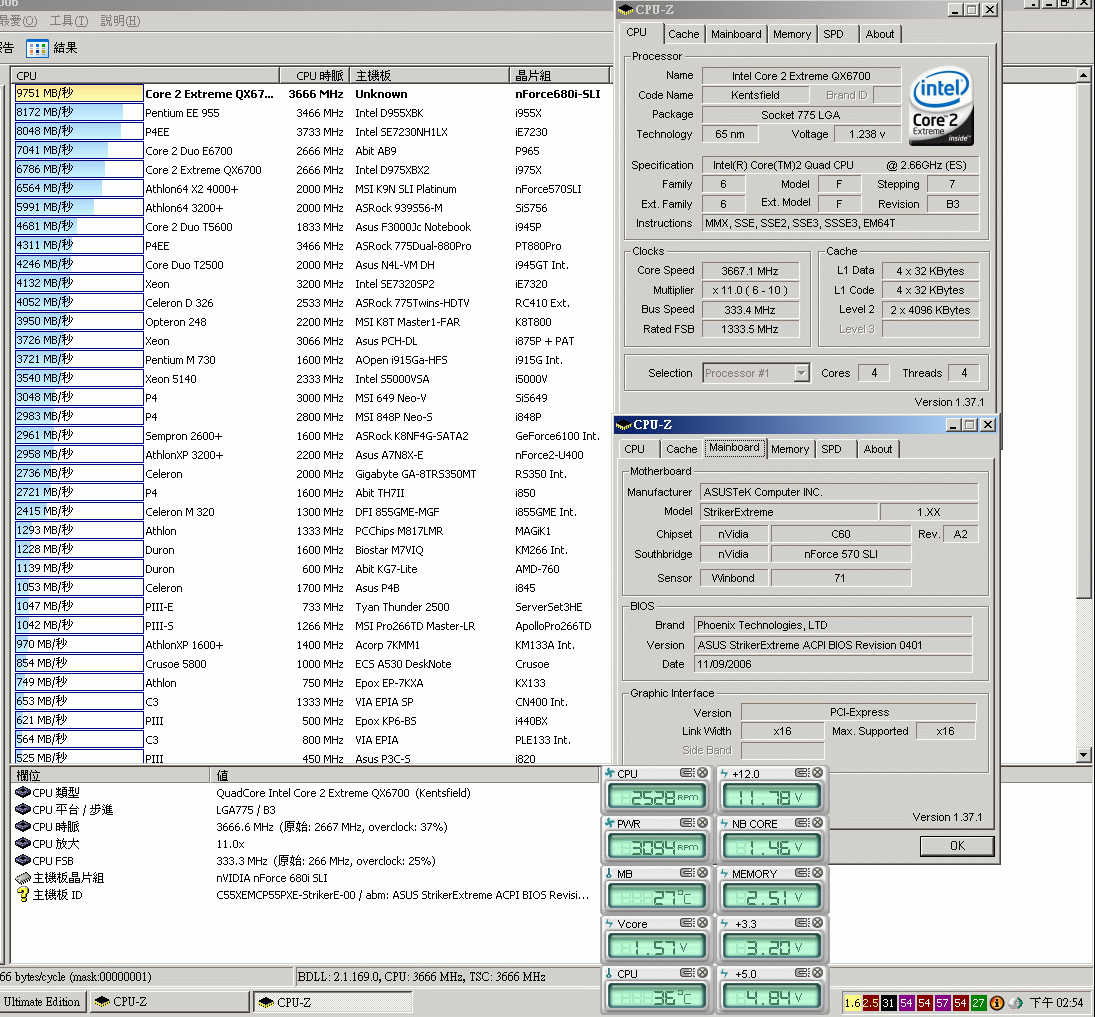1095x1017 pixels.
Task: Open Mainboard tab in Processor CPU-Z window
Action: click(x=736, y=34)
